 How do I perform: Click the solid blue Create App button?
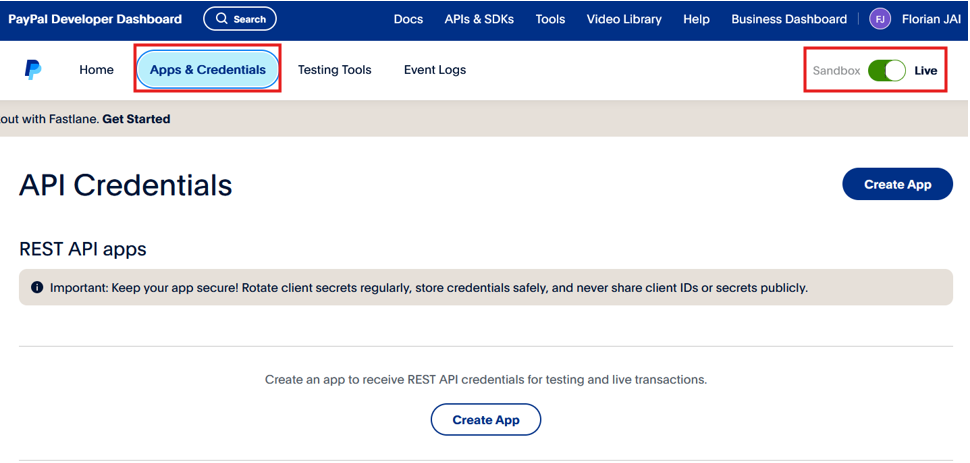point(897,184)
